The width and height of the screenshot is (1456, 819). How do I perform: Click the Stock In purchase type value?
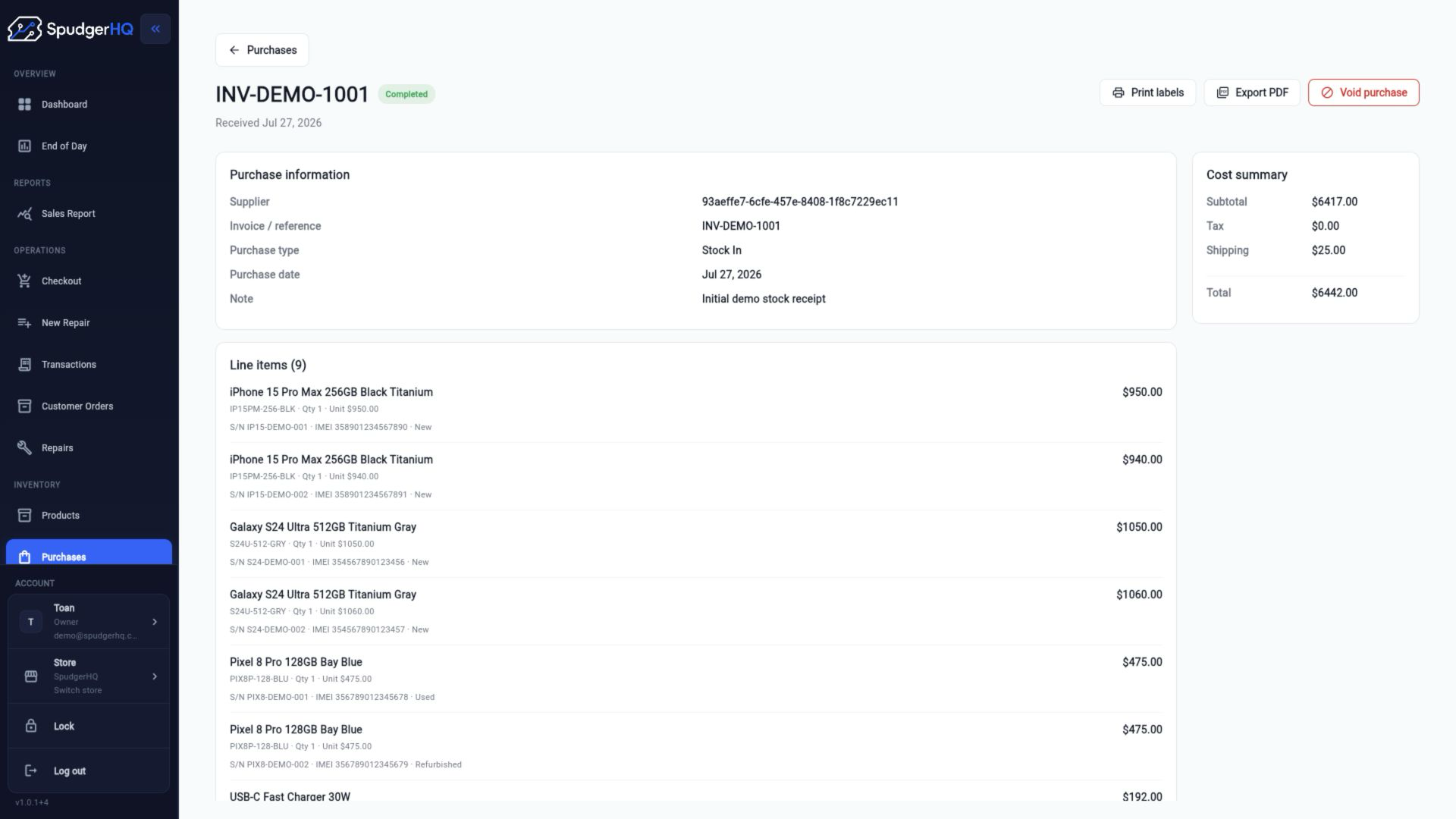(x=721, y=250)
